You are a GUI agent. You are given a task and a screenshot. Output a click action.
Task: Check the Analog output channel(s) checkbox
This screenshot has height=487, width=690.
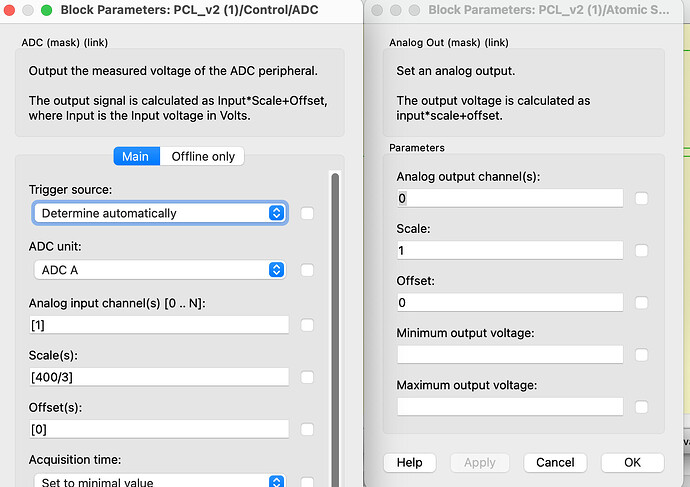(641, 198)
